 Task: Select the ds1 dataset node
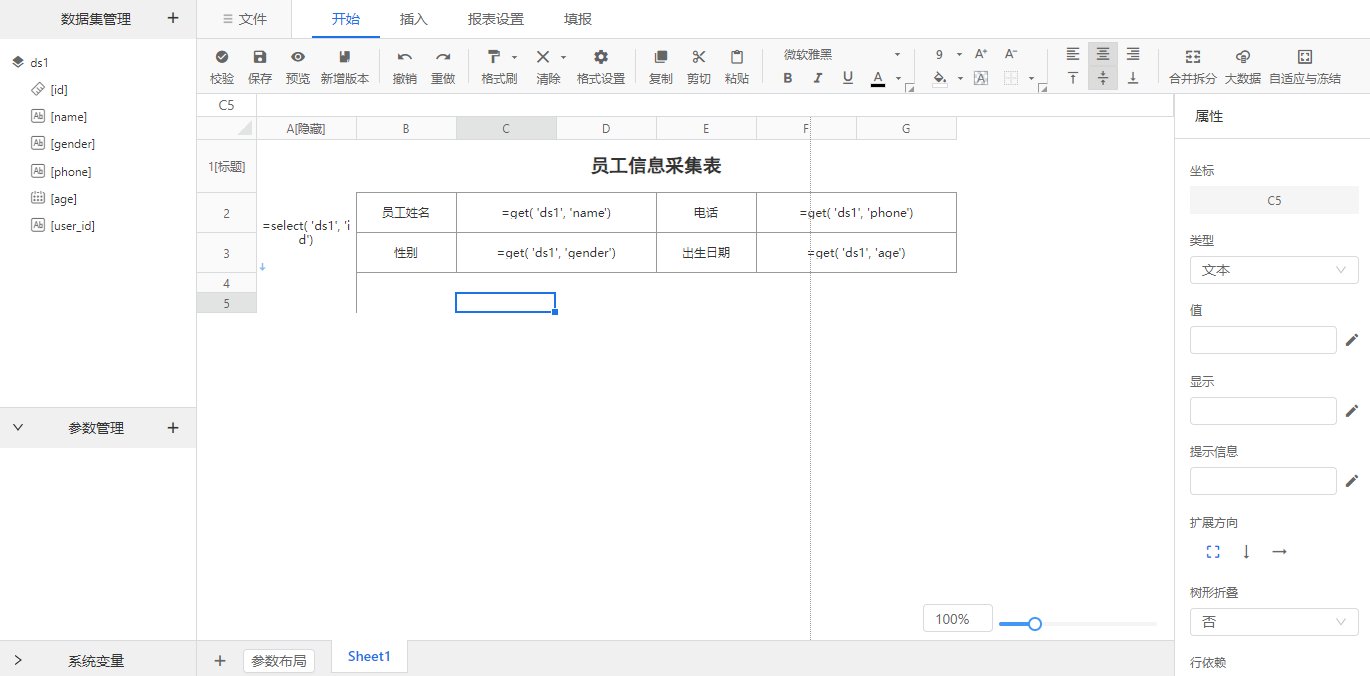39,62
